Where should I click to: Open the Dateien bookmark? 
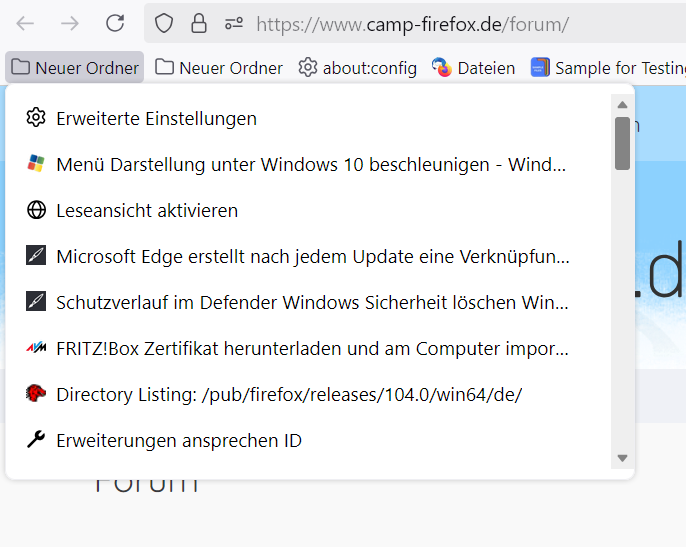(474, 68)
